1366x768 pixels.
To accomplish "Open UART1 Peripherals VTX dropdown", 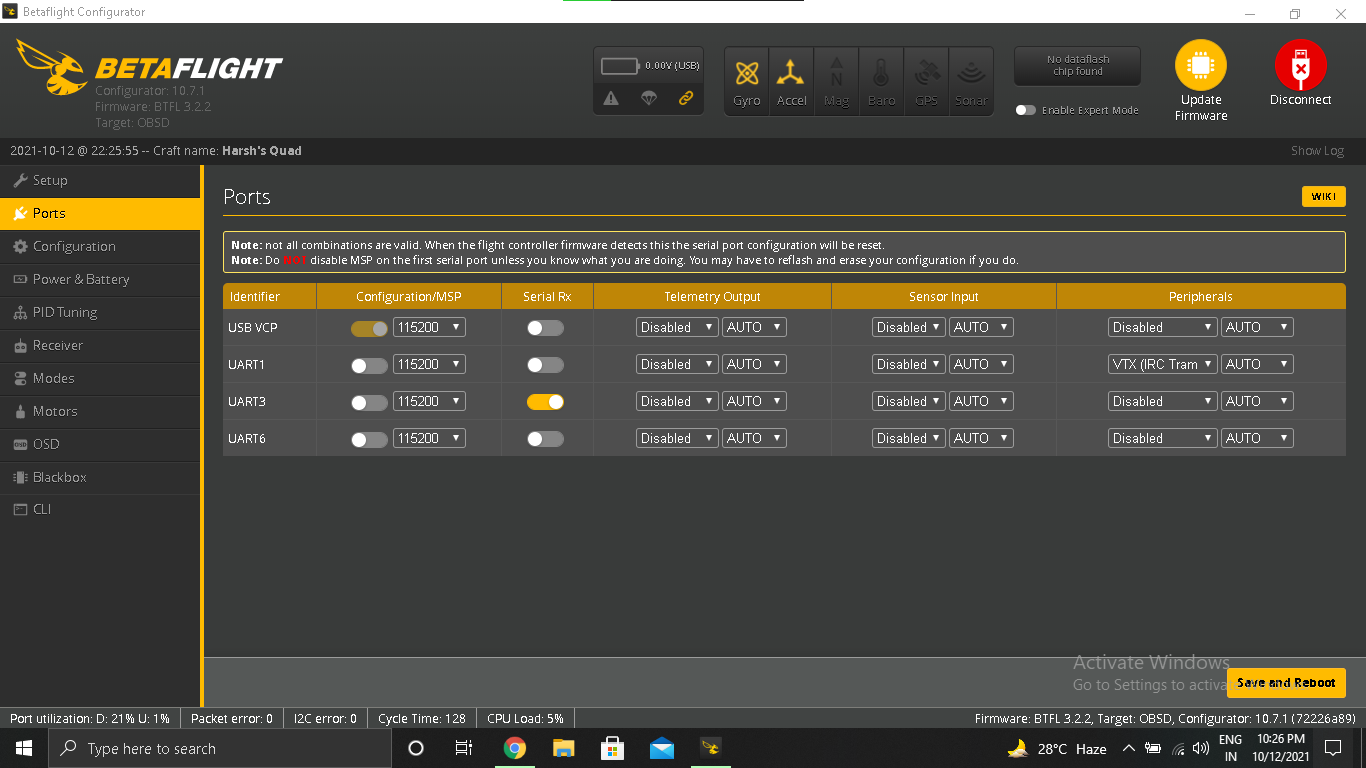I will [x=1162, y=365].
